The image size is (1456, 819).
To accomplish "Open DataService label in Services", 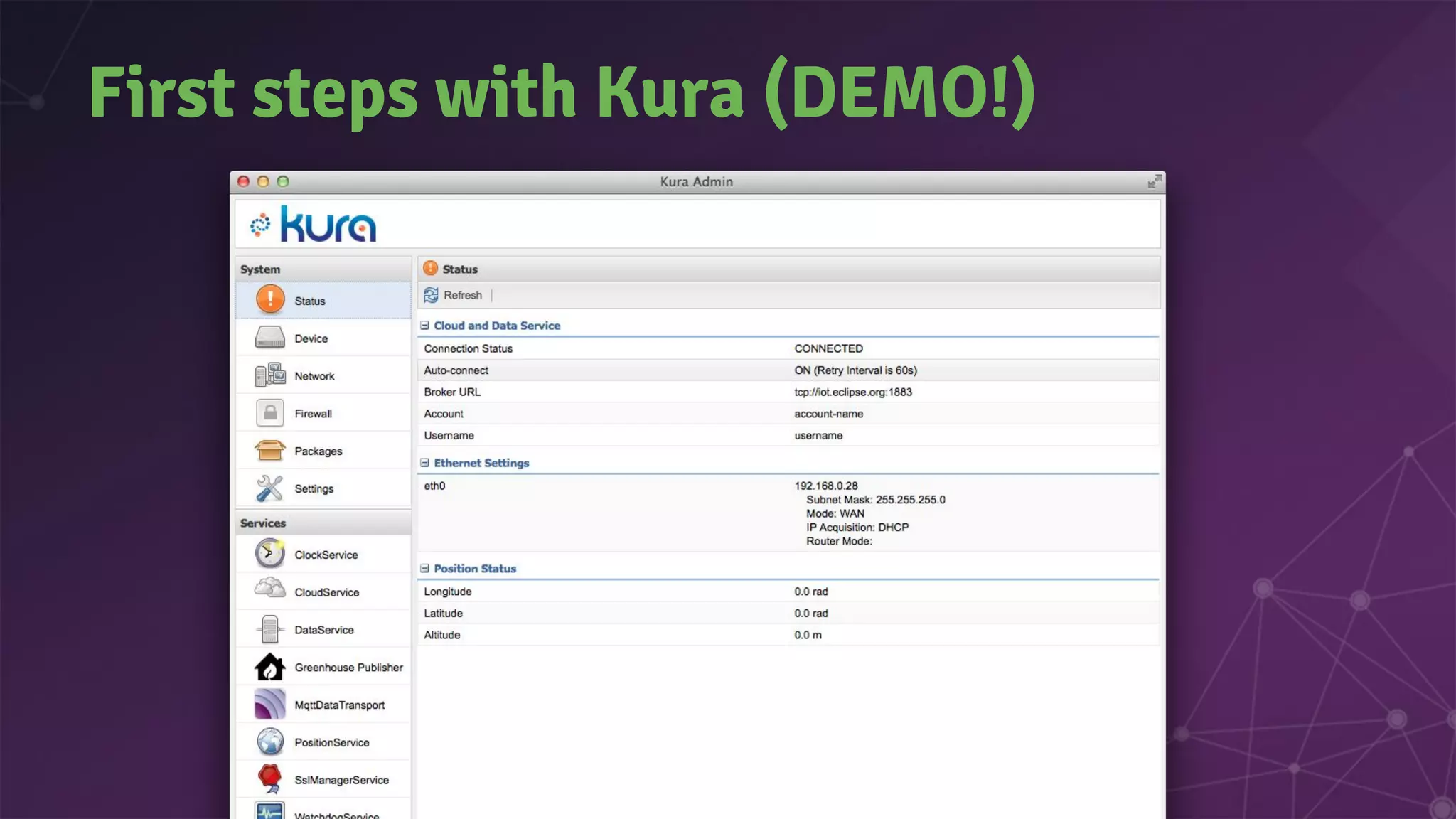I will 324,630.
